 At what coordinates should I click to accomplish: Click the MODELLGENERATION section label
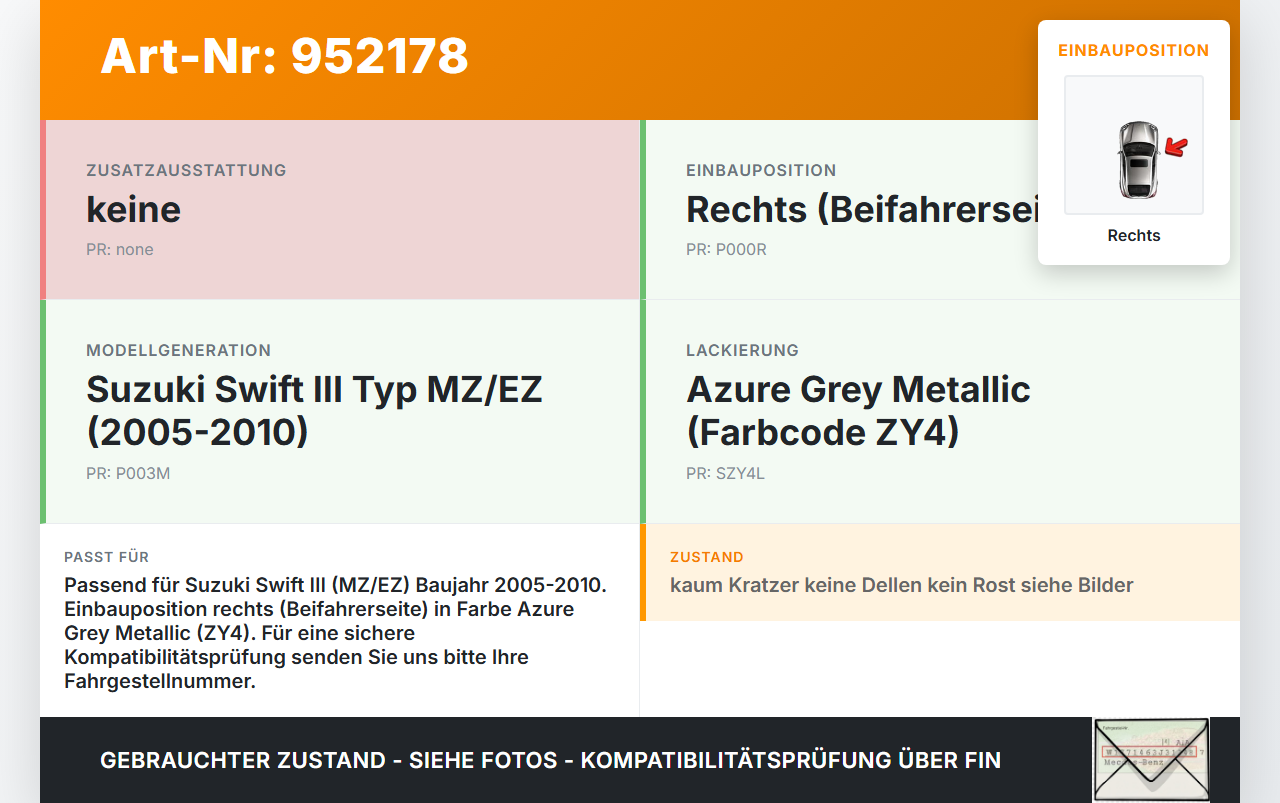[178, 350]
